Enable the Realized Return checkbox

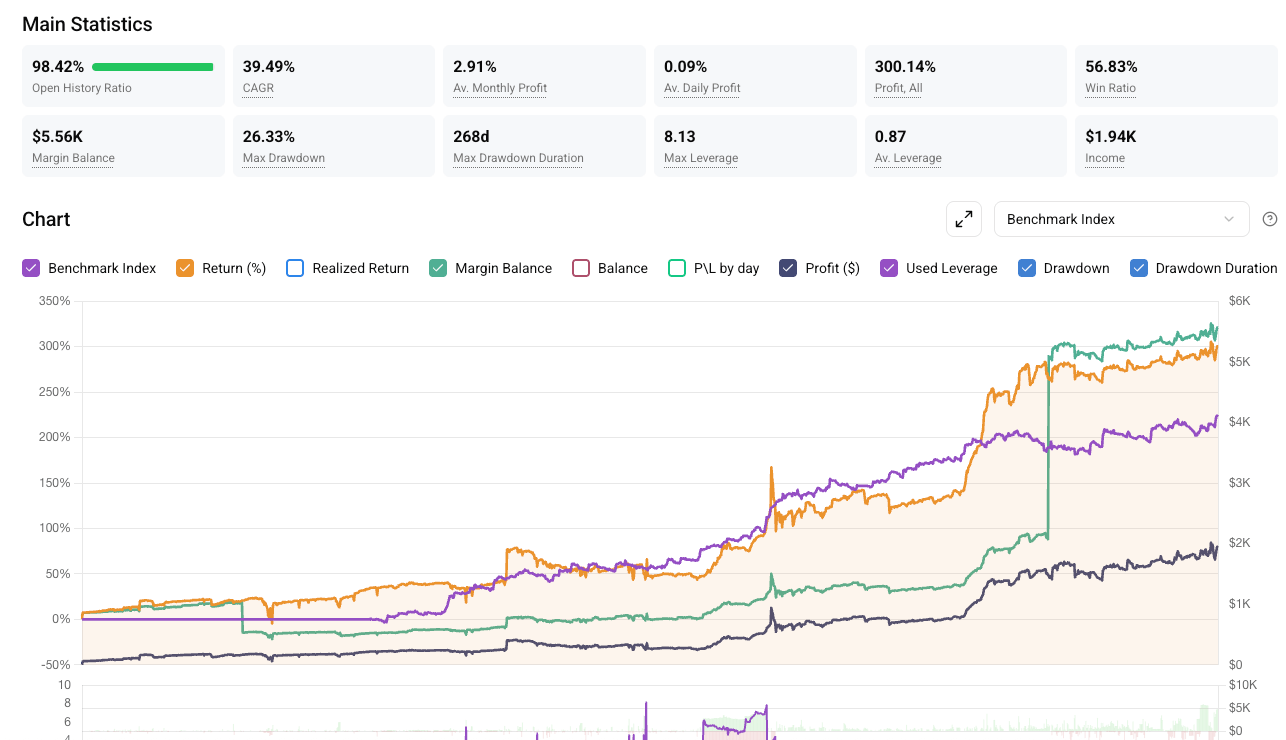[295, 268]
